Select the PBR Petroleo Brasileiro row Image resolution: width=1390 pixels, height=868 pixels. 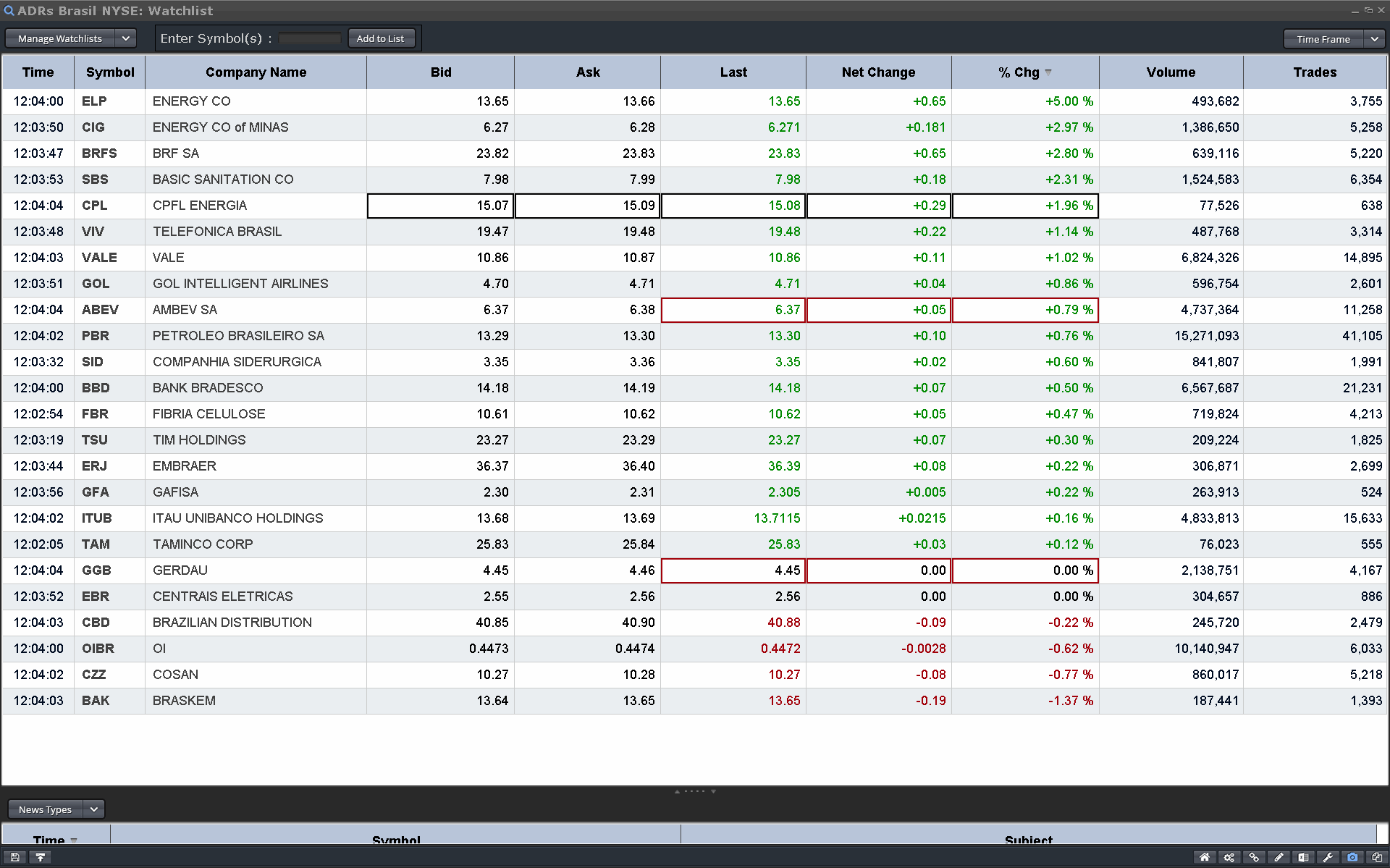tap(238, 336)
